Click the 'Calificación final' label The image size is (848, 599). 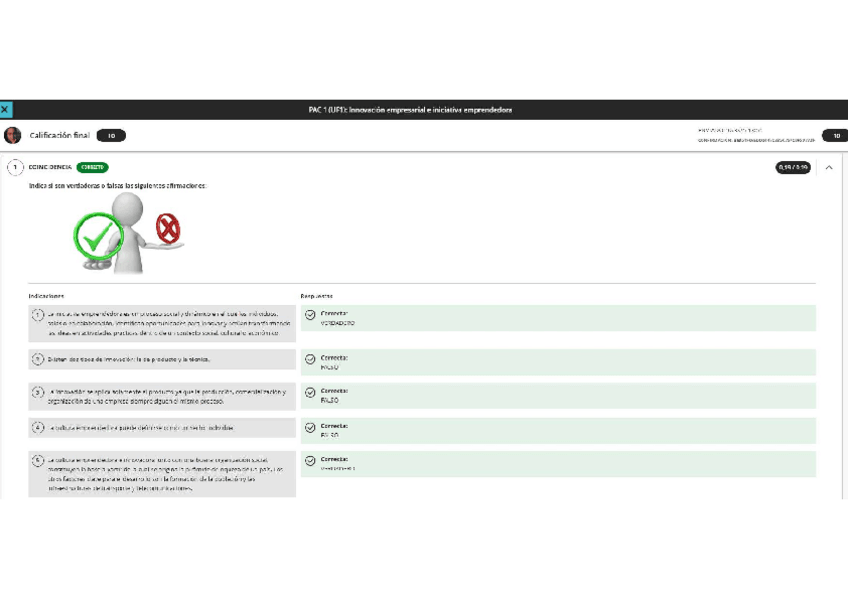[59, 135]
